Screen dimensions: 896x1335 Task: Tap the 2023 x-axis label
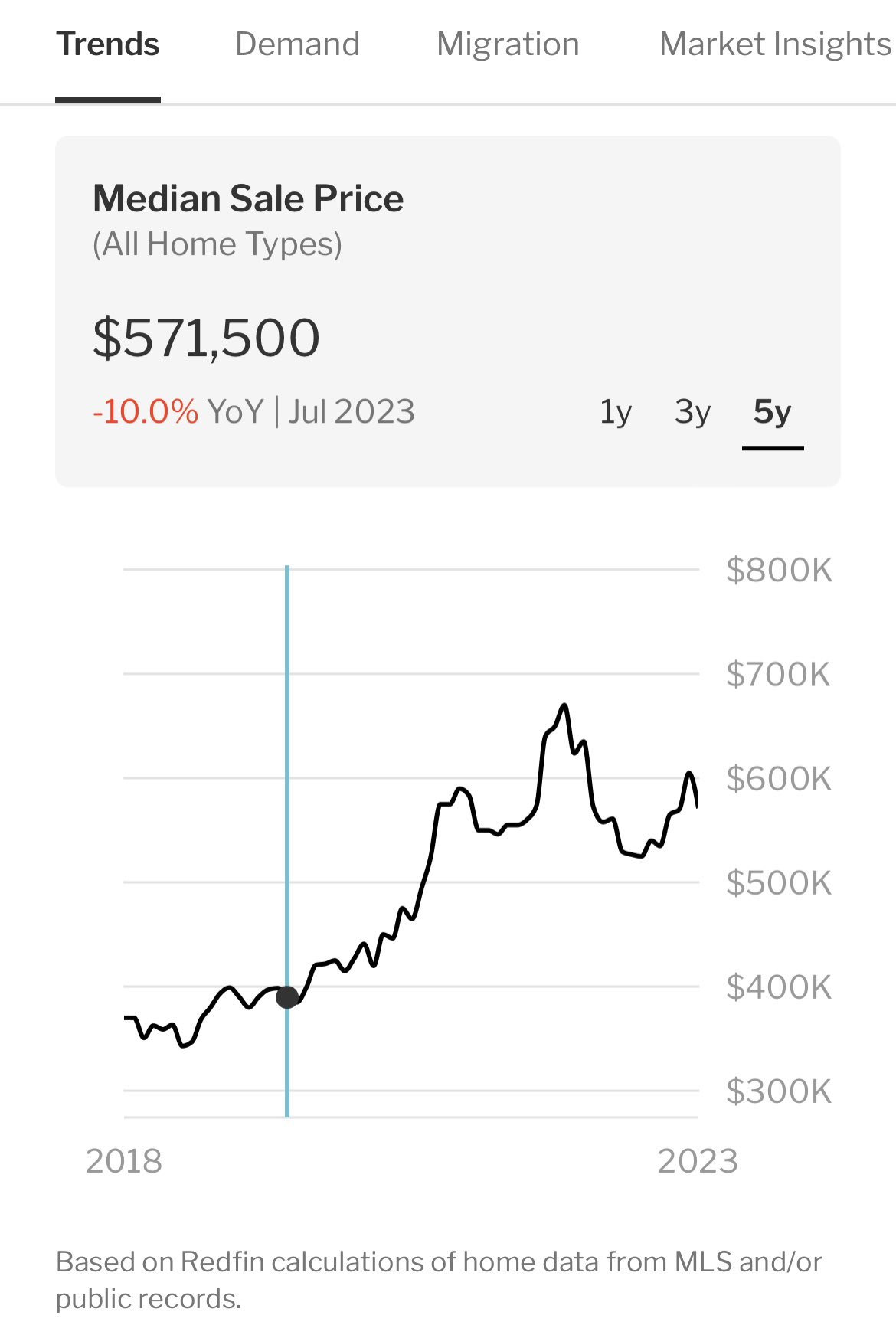pos(697,1161)
